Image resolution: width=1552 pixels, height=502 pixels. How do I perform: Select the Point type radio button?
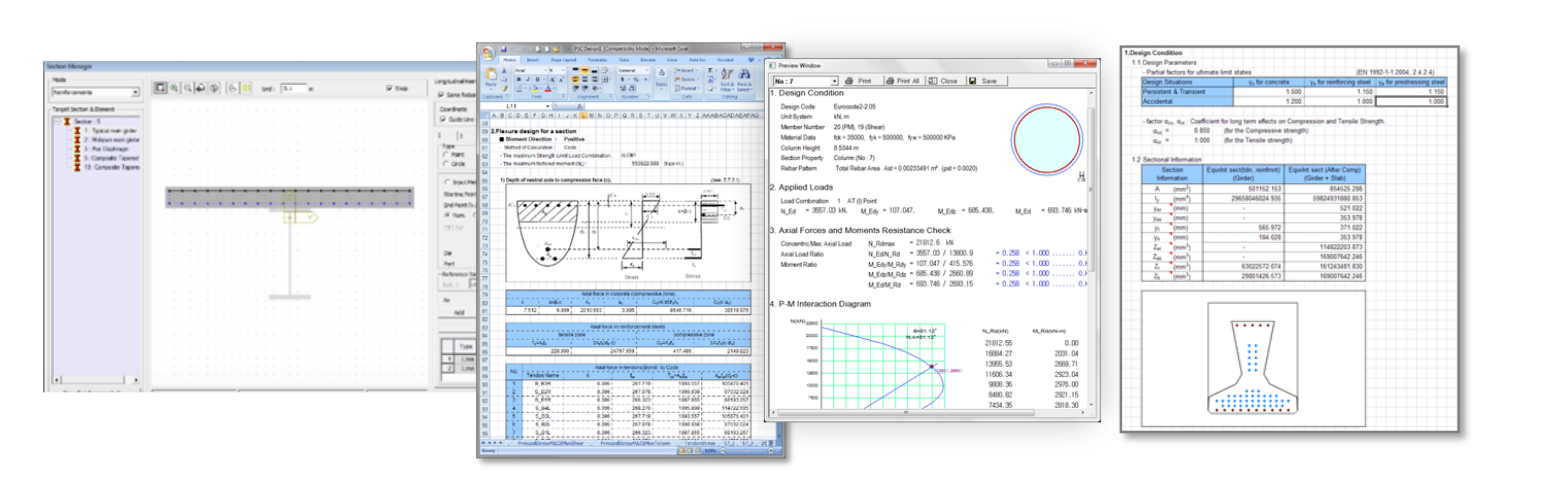(x=446, y=154)
